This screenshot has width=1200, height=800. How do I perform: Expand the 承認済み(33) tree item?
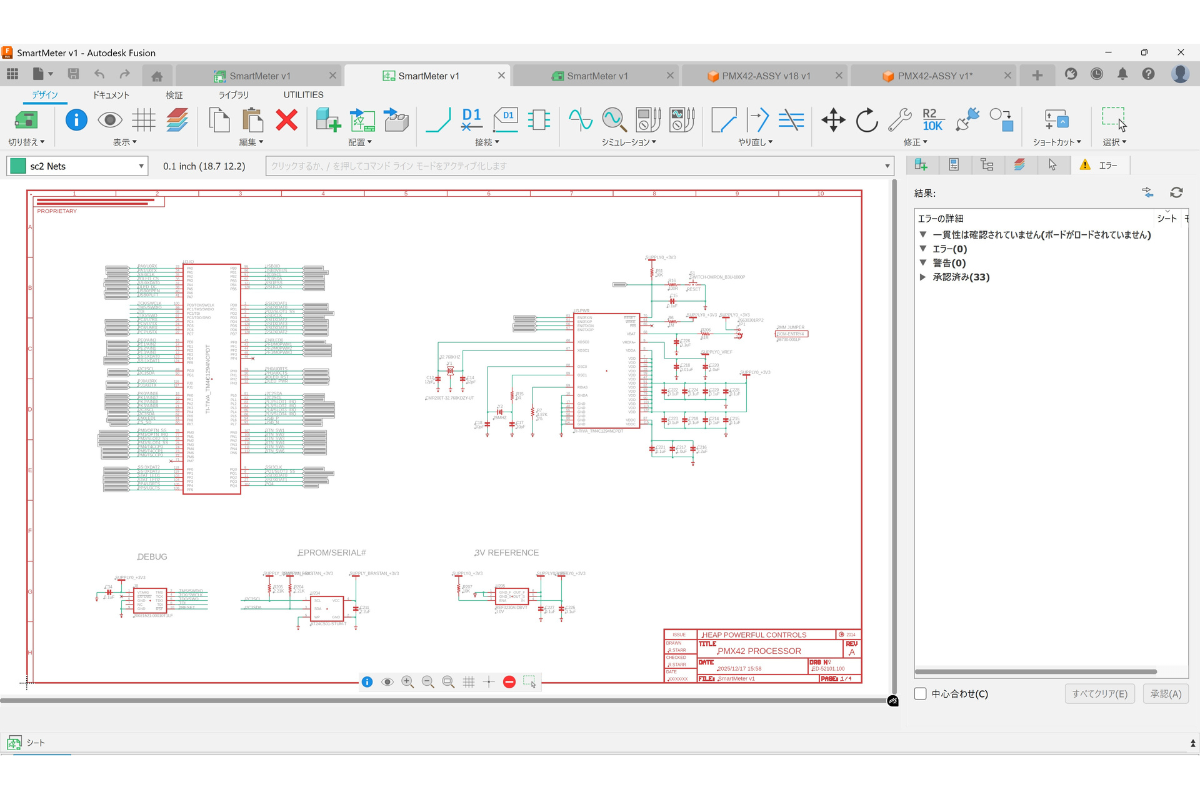923,277
